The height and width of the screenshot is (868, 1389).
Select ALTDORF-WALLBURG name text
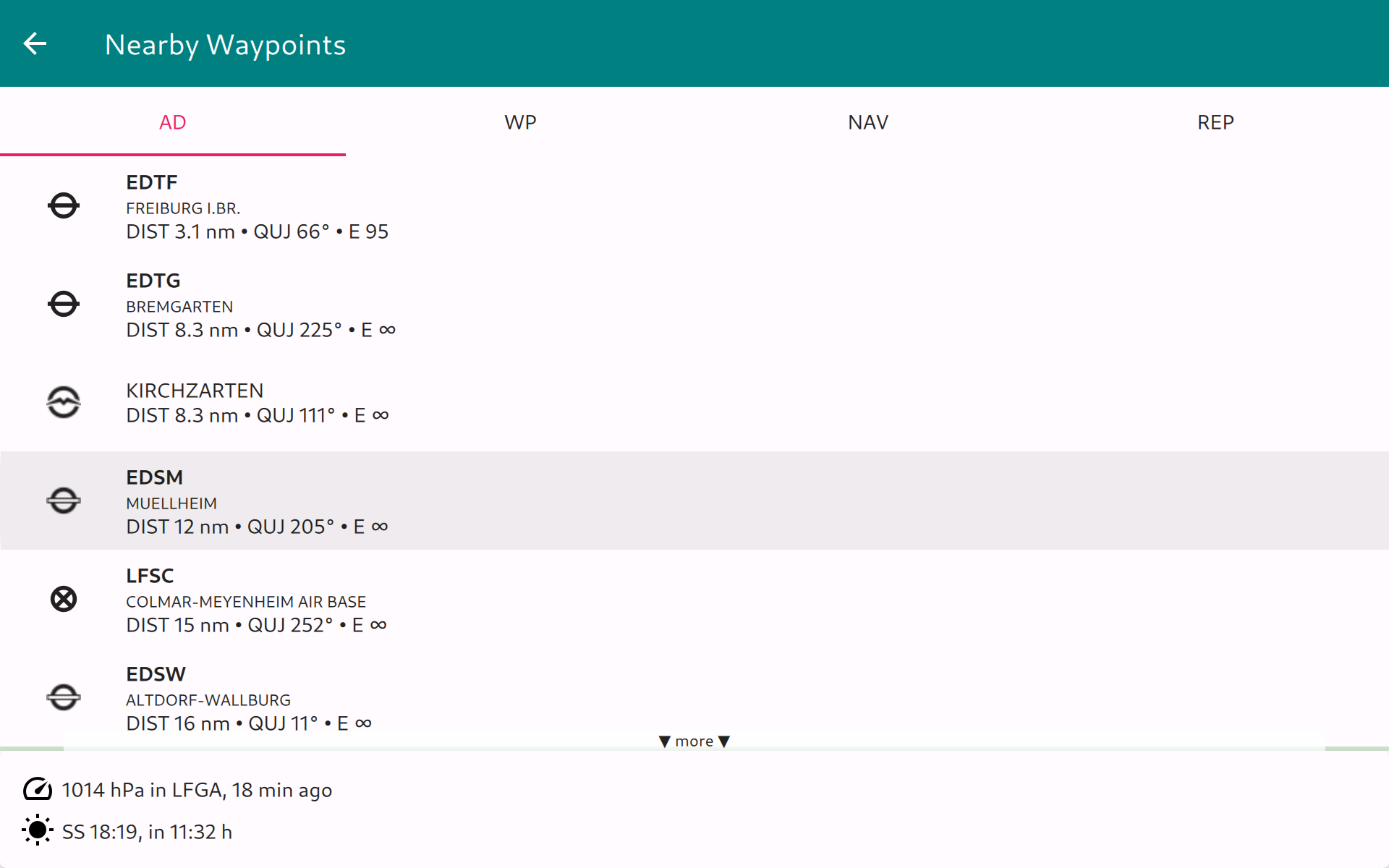[x=208, y=700]
